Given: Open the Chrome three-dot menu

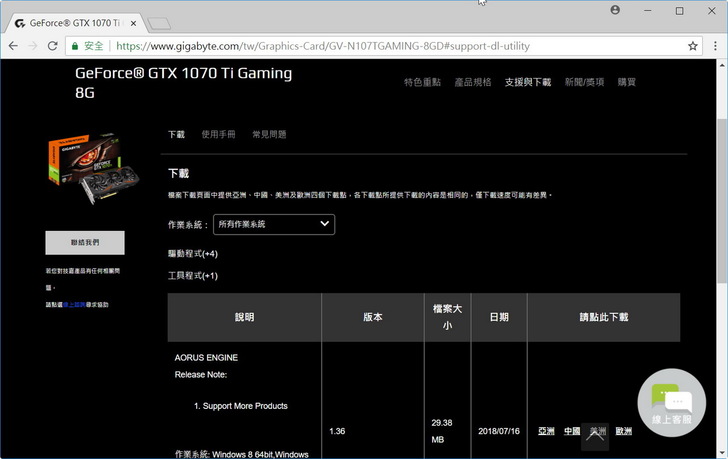Looking at the screenshot, I should pyautogui.click(x=715, y=46).
